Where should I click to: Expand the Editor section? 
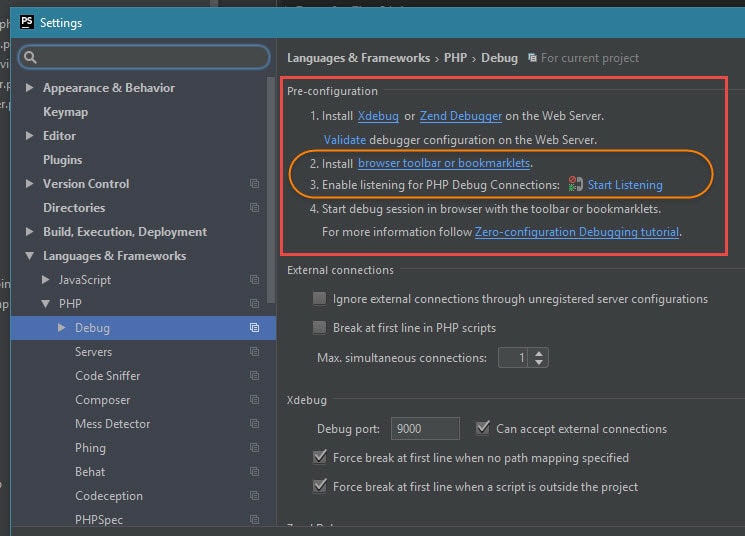(29, 135)
